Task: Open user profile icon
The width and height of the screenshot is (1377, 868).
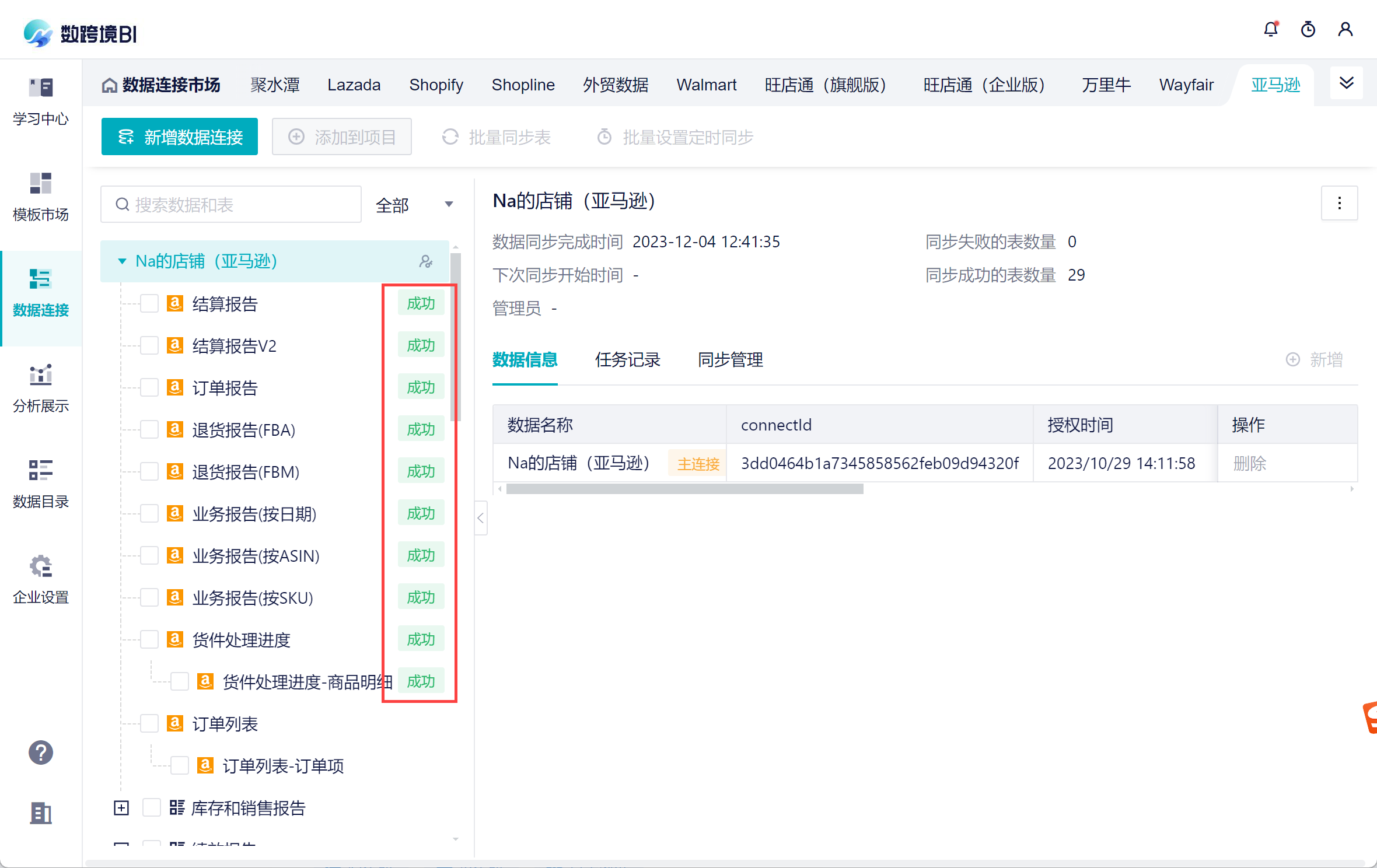Action: tap(1345, 29)
